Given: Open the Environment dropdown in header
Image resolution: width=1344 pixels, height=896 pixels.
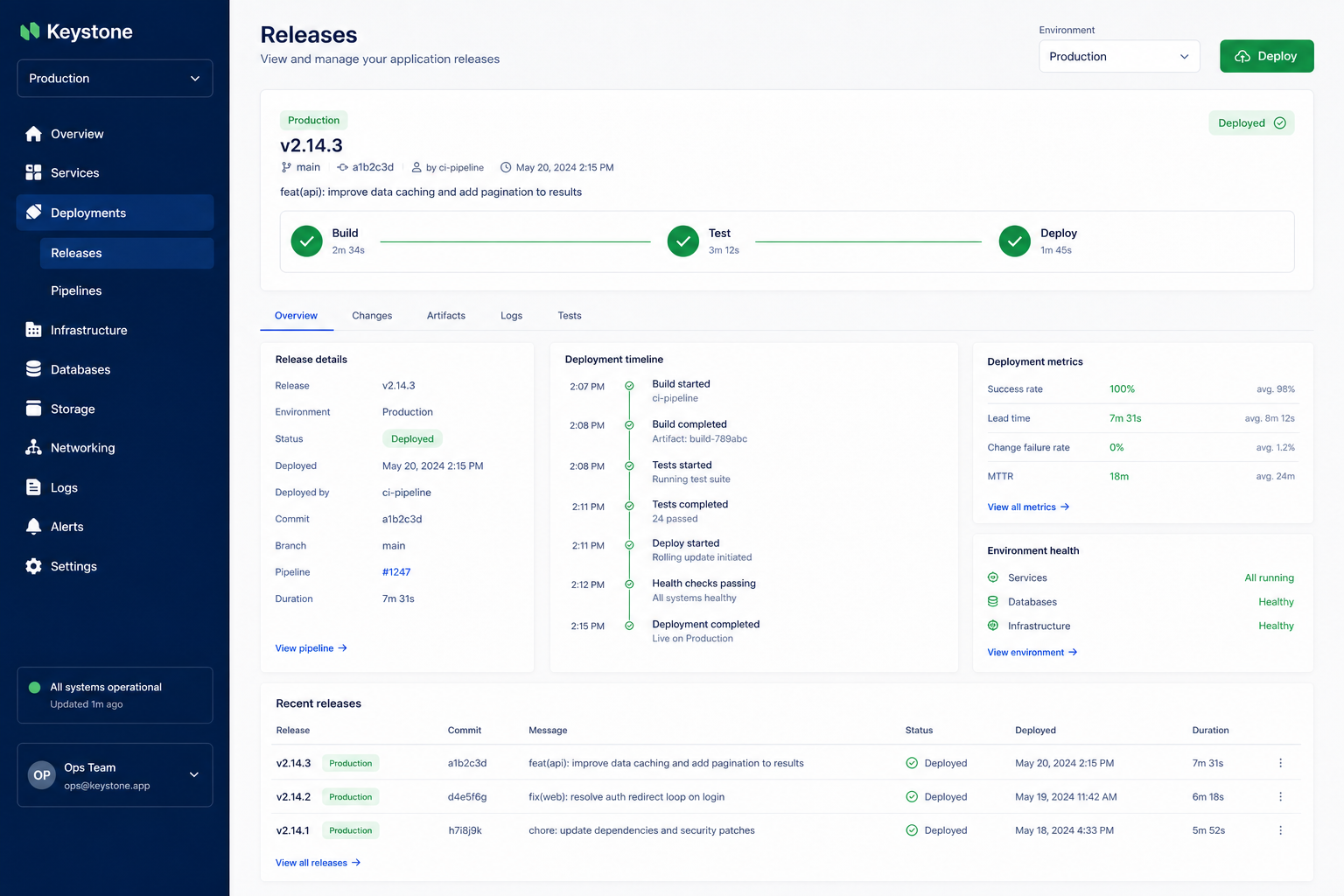Looking at the screenshot, I should [x=1119, y=57].
